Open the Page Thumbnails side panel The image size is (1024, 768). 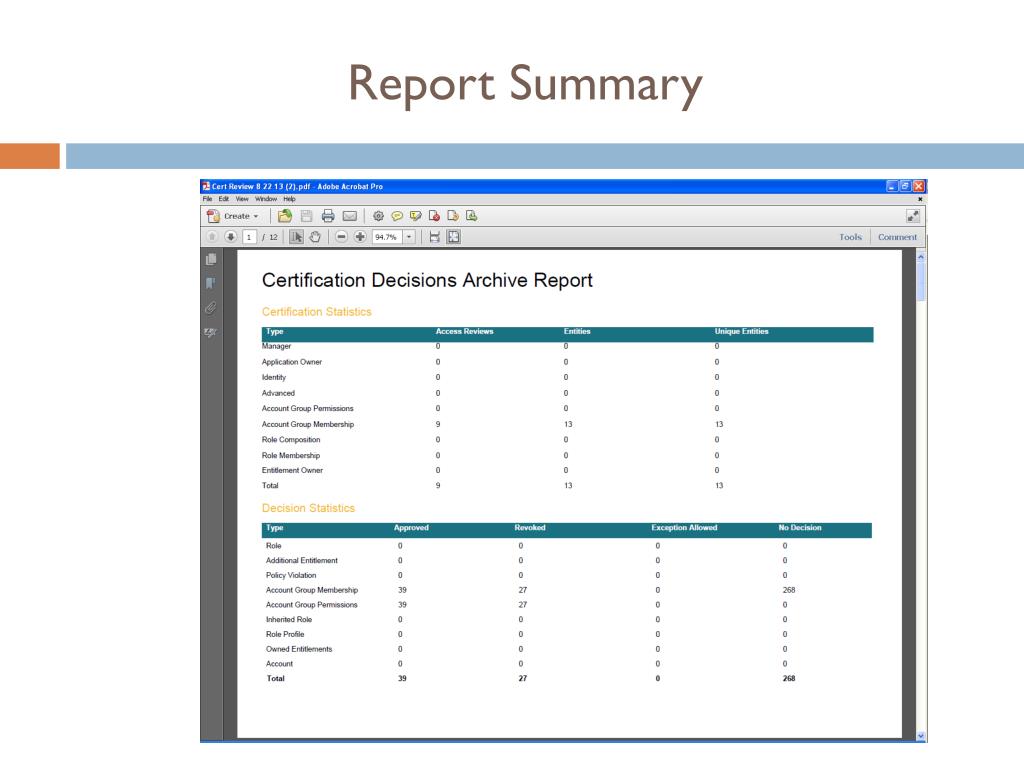(211, 259)
